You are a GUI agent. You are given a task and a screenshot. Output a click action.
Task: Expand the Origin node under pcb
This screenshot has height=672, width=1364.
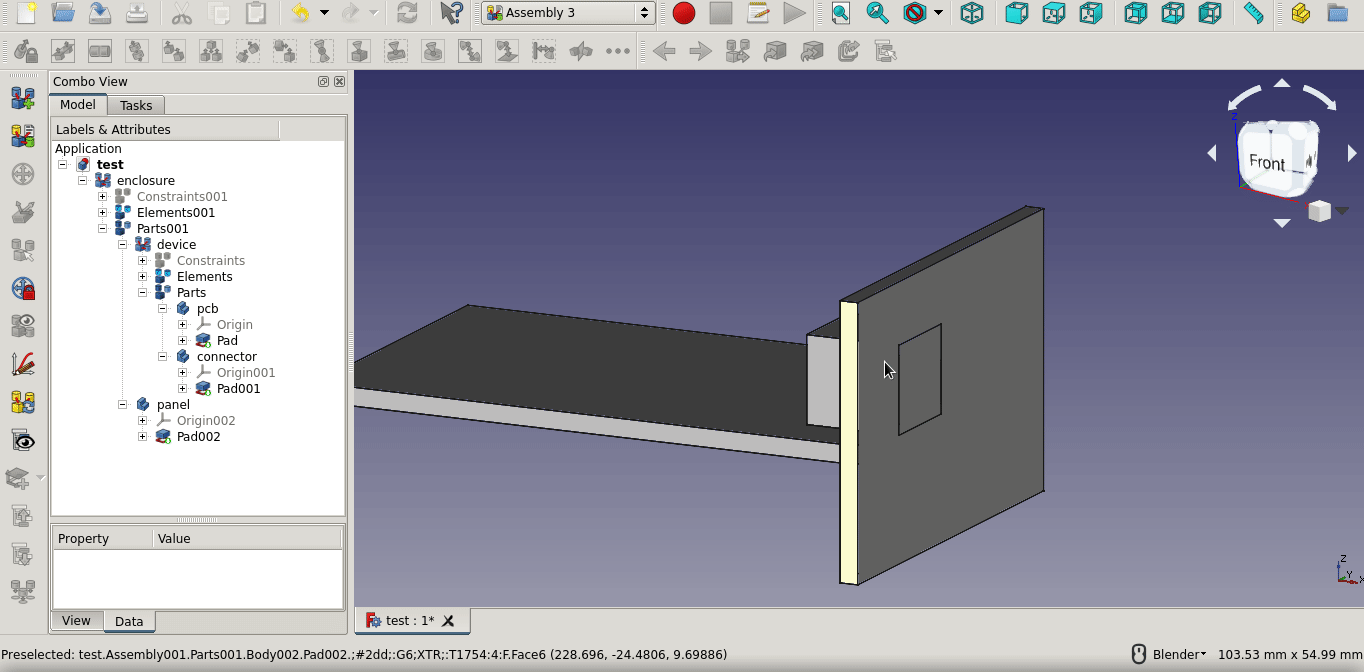tap(182, 324)
